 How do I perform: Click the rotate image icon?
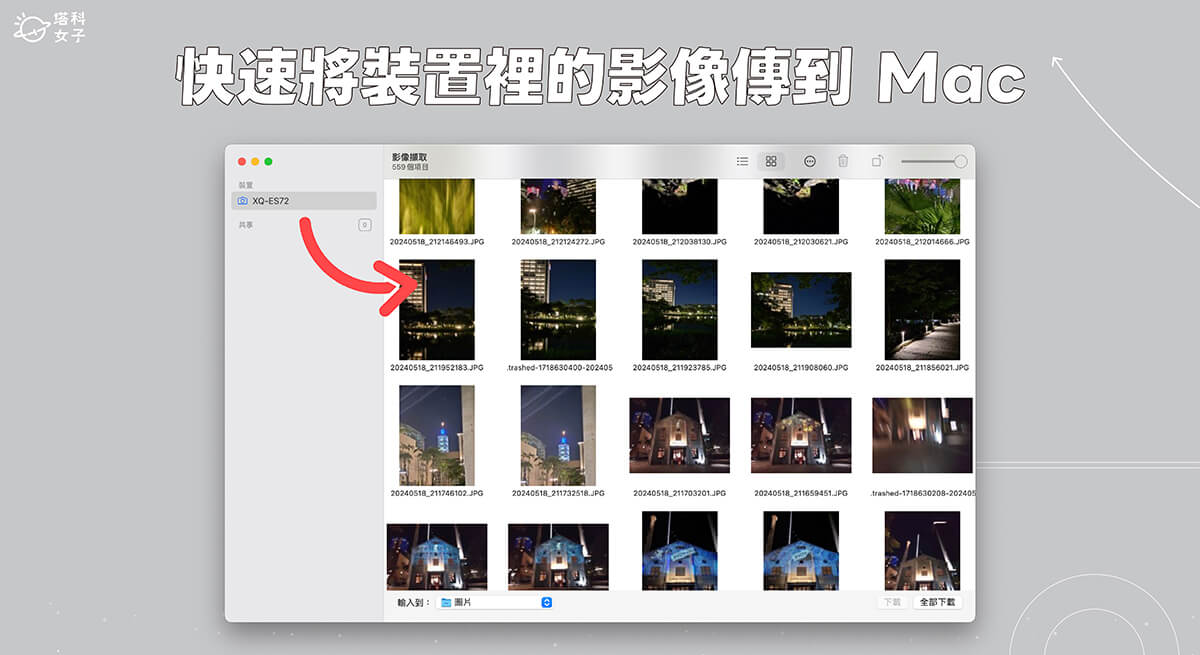(x=877, y=161)
